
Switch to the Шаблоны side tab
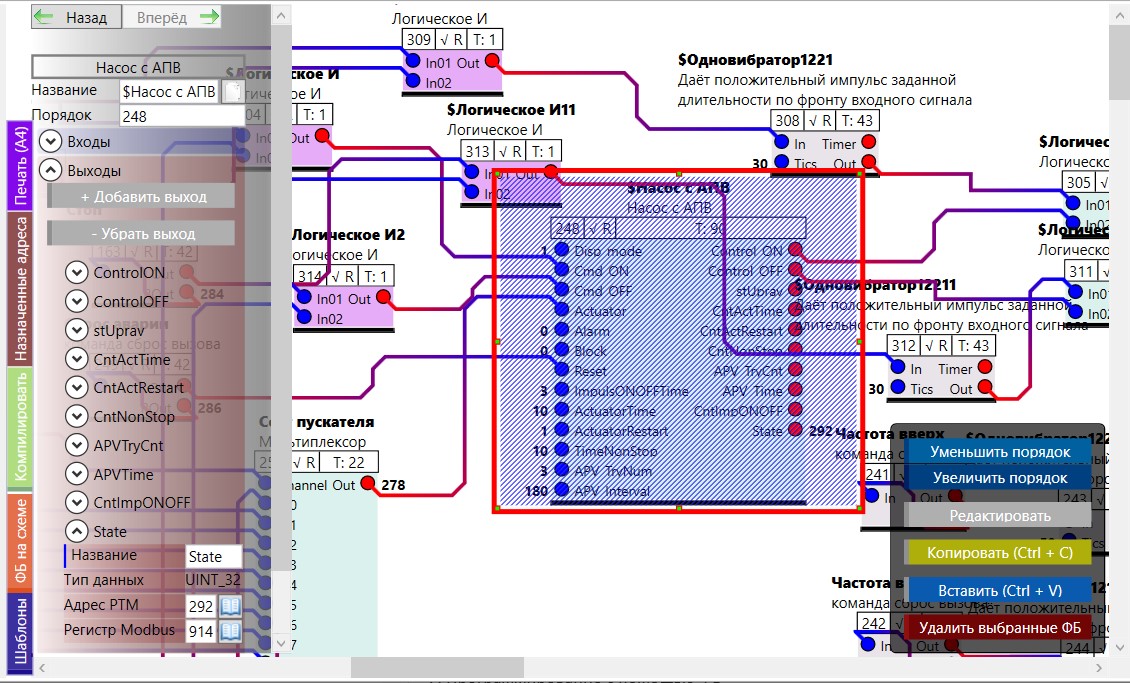(19, 632)
